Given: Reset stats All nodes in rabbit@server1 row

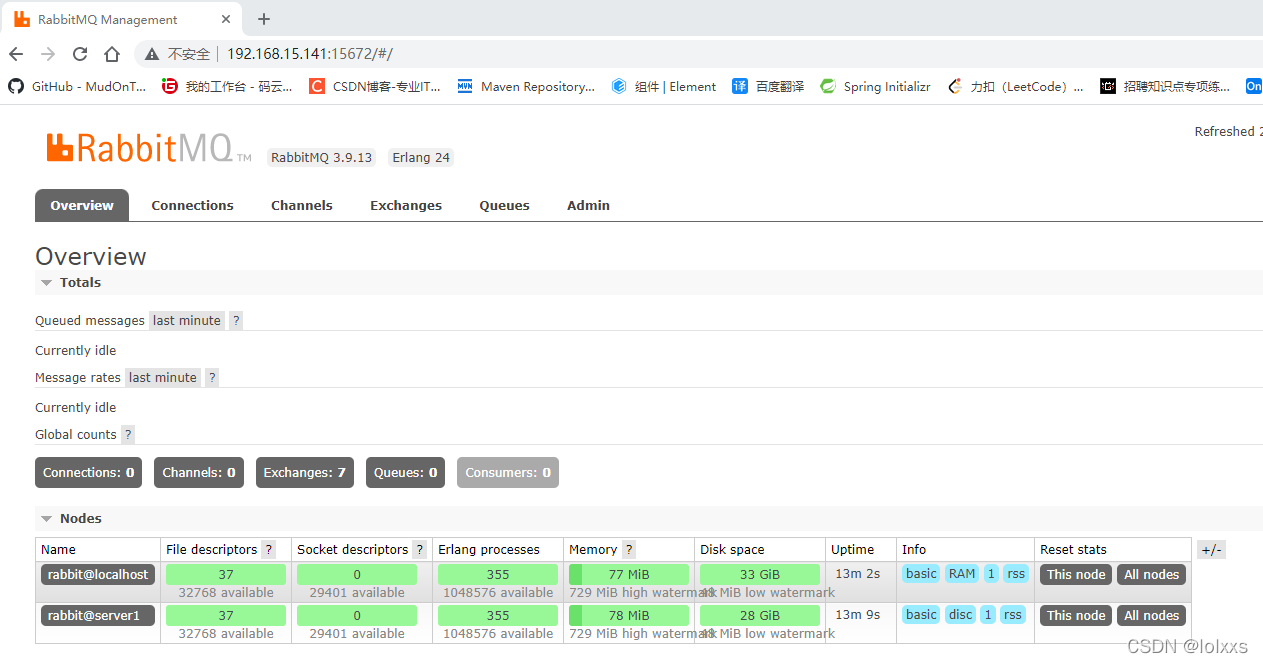Looking at the screenshot, I should pyautogui.click(x=1151, y=616).
